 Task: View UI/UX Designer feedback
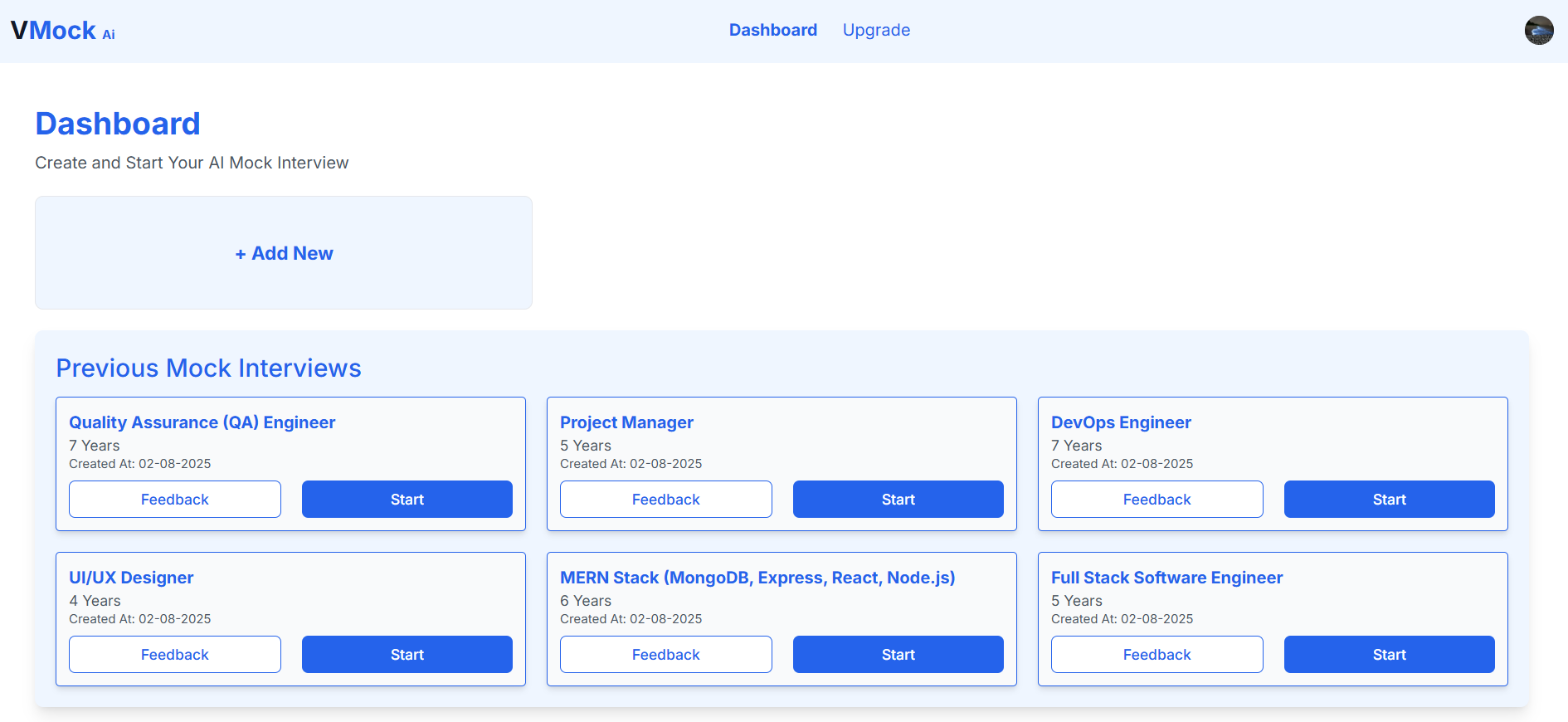coord(174,655)
